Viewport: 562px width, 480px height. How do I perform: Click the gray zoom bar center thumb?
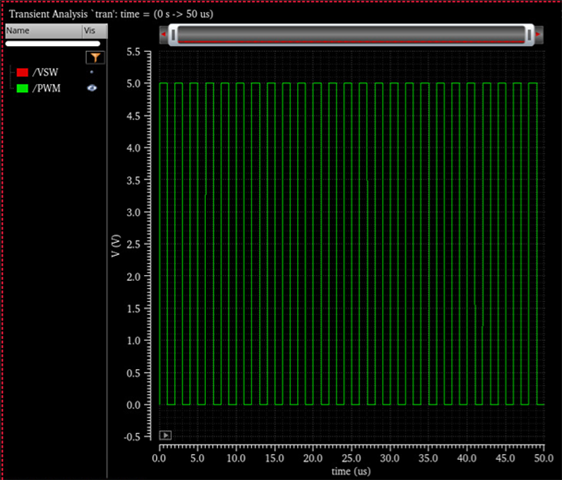351,35
